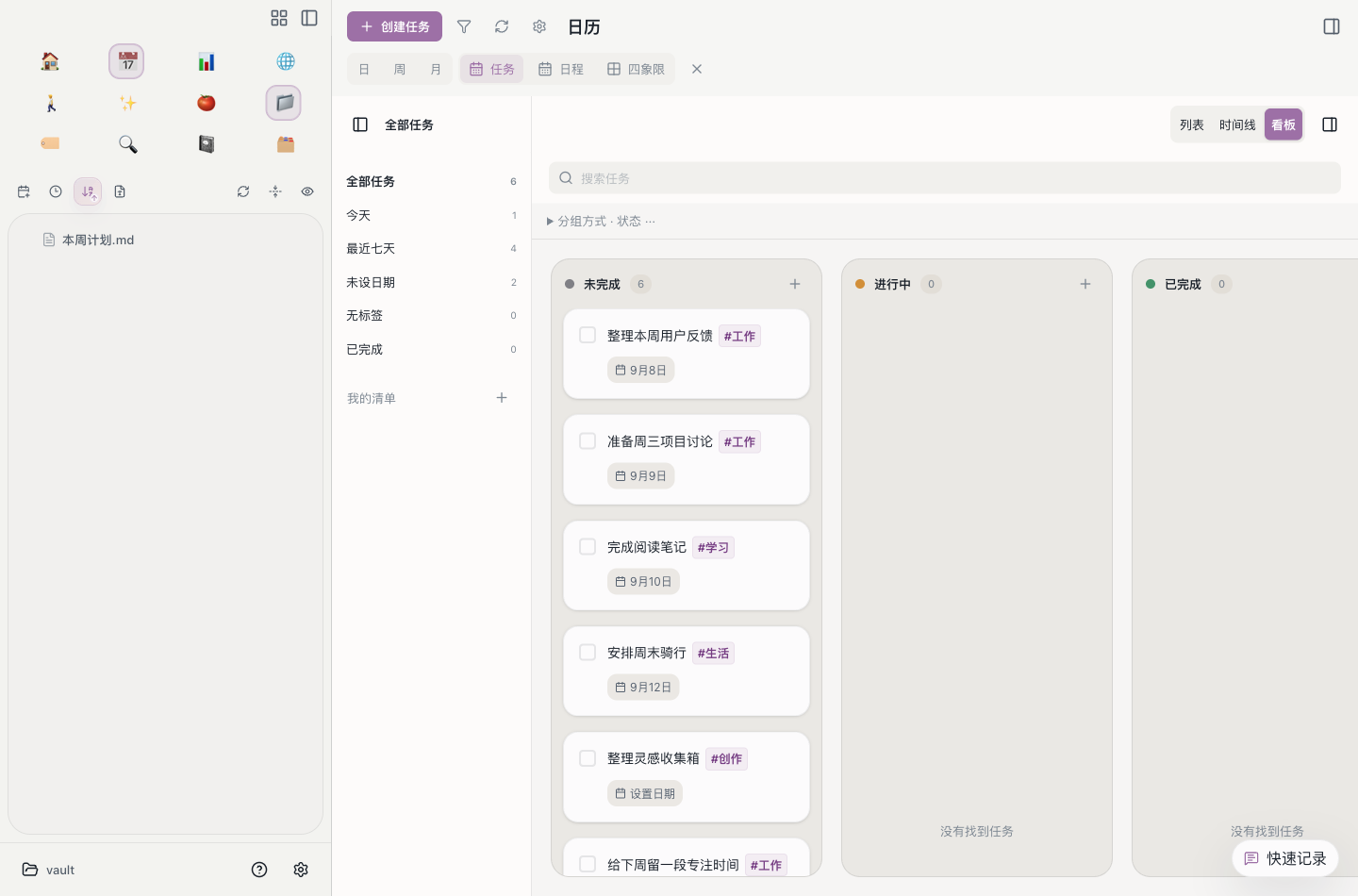Viewport: 1358px width, 896px height.
Task: Click the magnifying glass search icon
Action: point(127,143)
